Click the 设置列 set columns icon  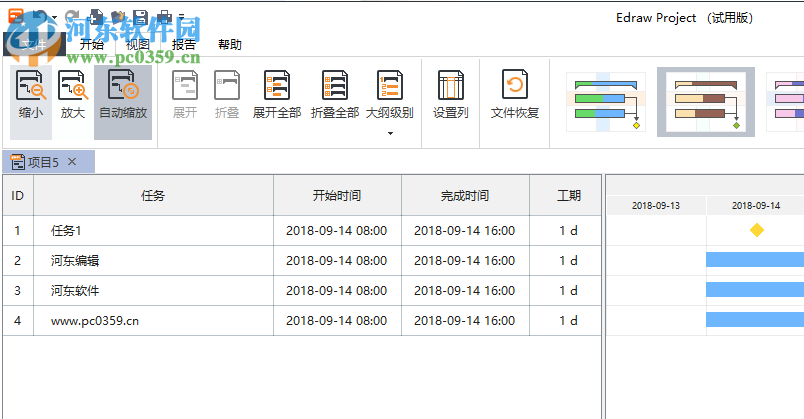tap(451, 85)
